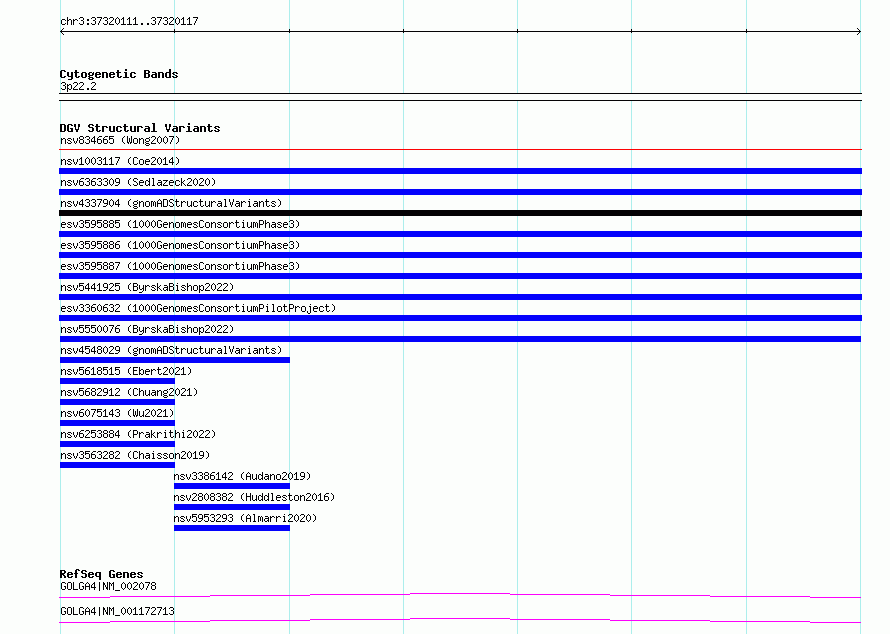This screenshot has height=634, width=890.
Task: Open esv3360632 (1000GenomesConsortiumPilotProject) label
Action: coord(198,308)
